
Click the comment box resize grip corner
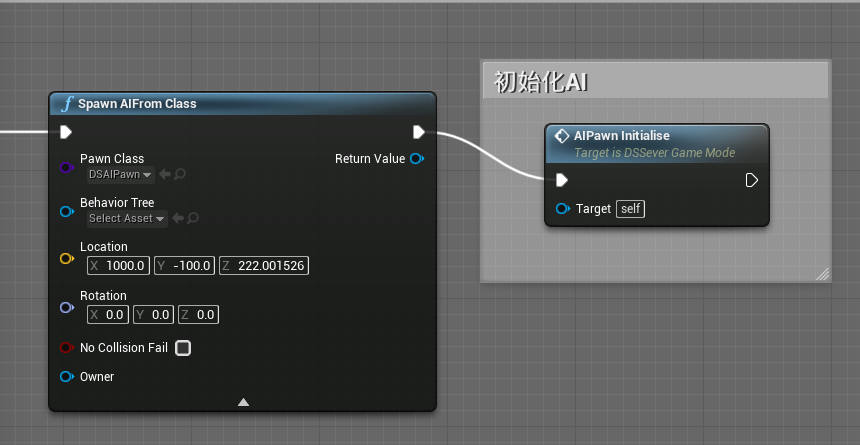tap(822, 274)
